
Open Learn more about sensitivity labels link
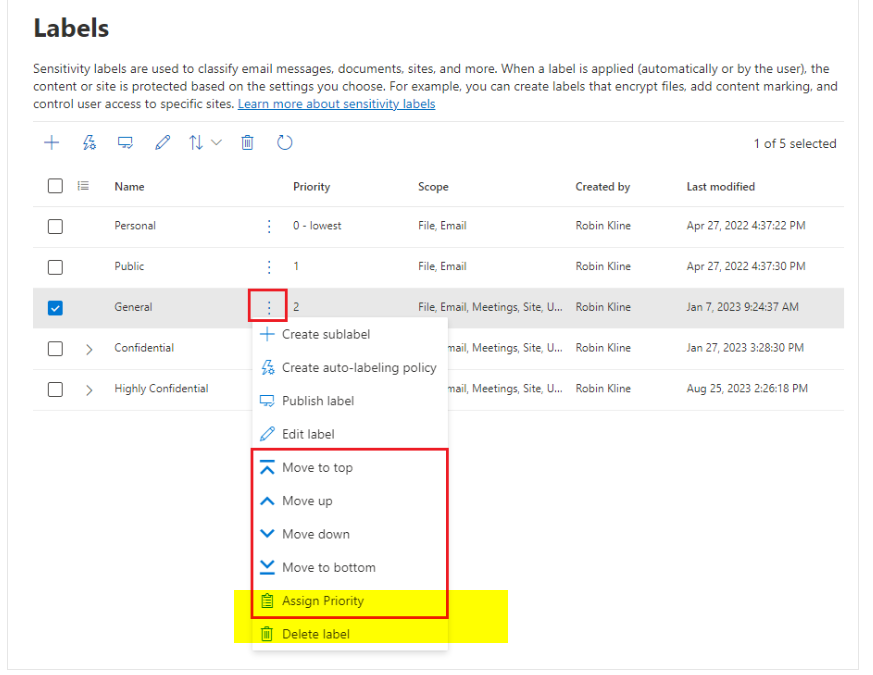tap(336, 104)
